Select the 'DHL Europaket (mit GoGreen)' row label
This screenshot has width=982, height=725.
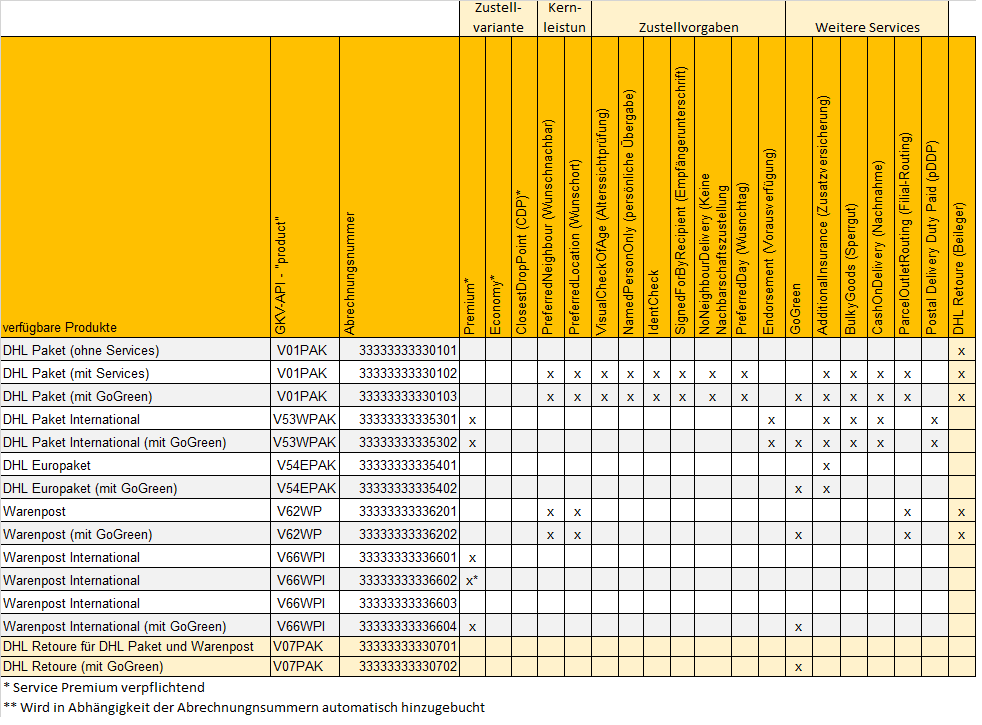pos(90,488)
